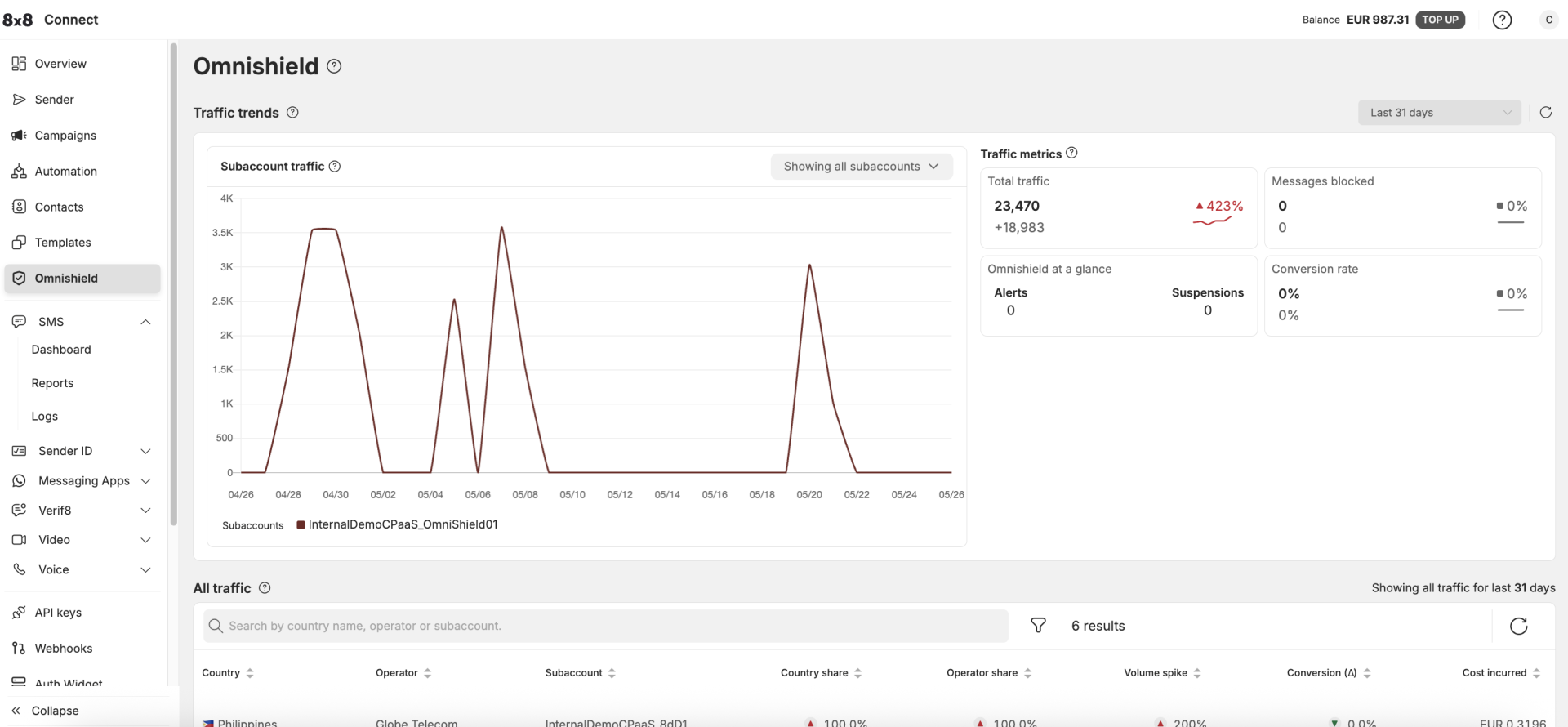Image resolution: width=1568 pixels, height=727 pixels.
Task: Open the filter icon in All traffic
Action: tap(1038, 626)
